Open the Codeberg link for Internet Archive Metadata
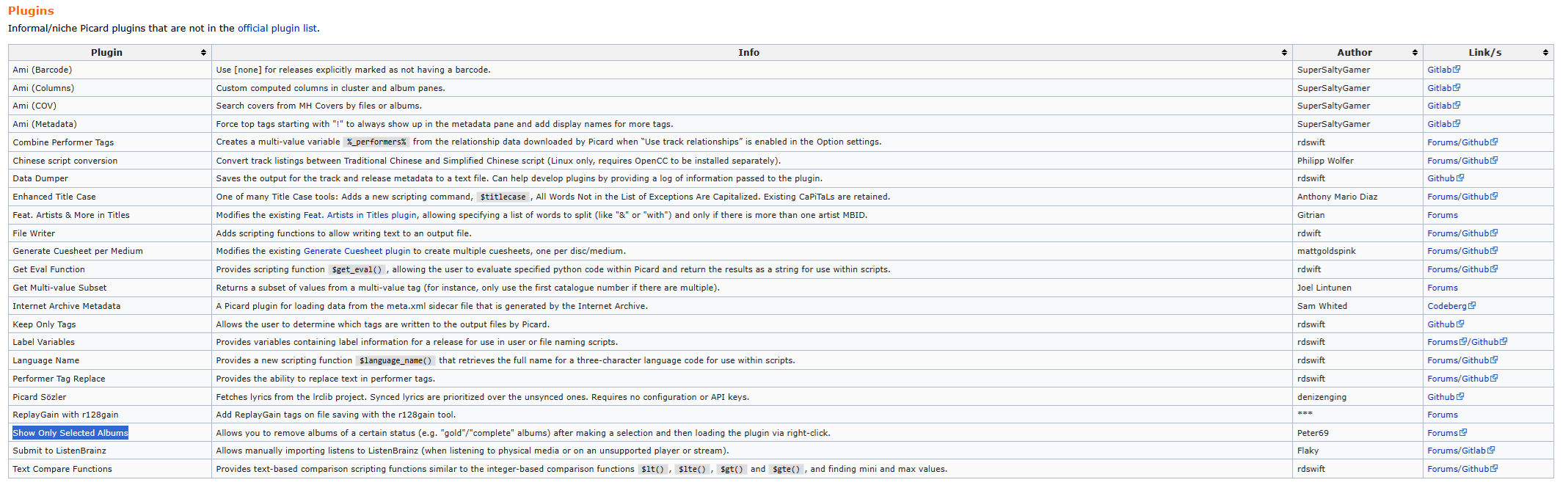The image size is (1568, 488). 1451,306
